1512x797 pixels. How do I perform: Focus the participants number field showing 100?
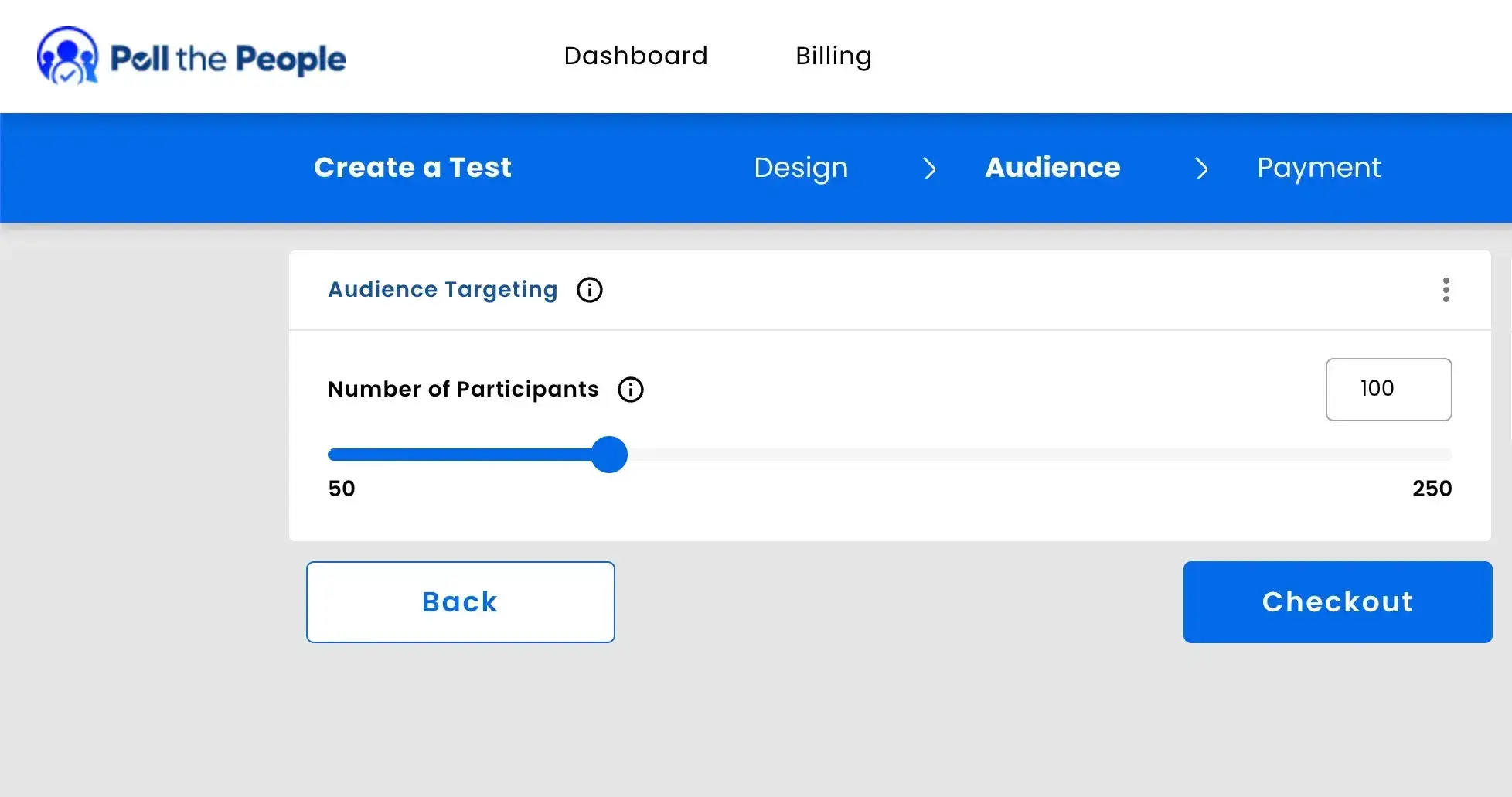[x=1388, y=389]
